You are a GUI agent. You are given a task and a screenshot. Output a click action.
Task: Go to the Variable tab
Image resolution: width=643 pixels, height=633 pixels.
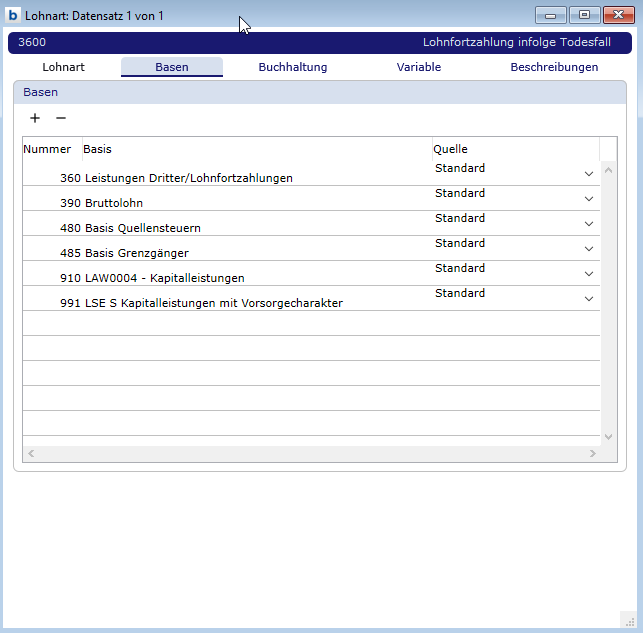click(418, 67)
